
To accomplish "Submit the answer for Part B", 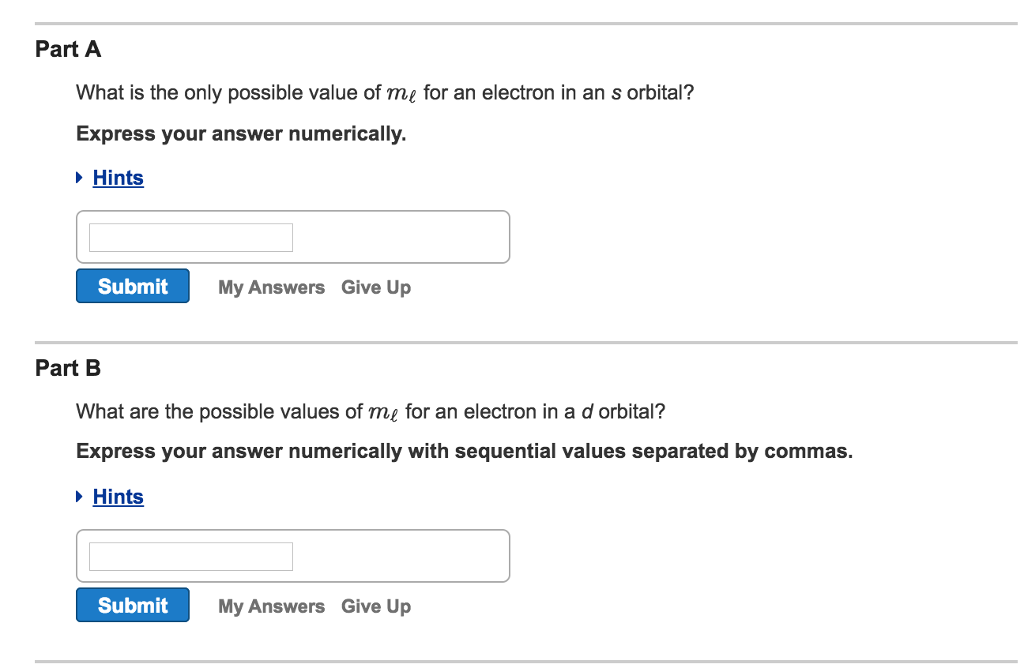I will (132, 605).
